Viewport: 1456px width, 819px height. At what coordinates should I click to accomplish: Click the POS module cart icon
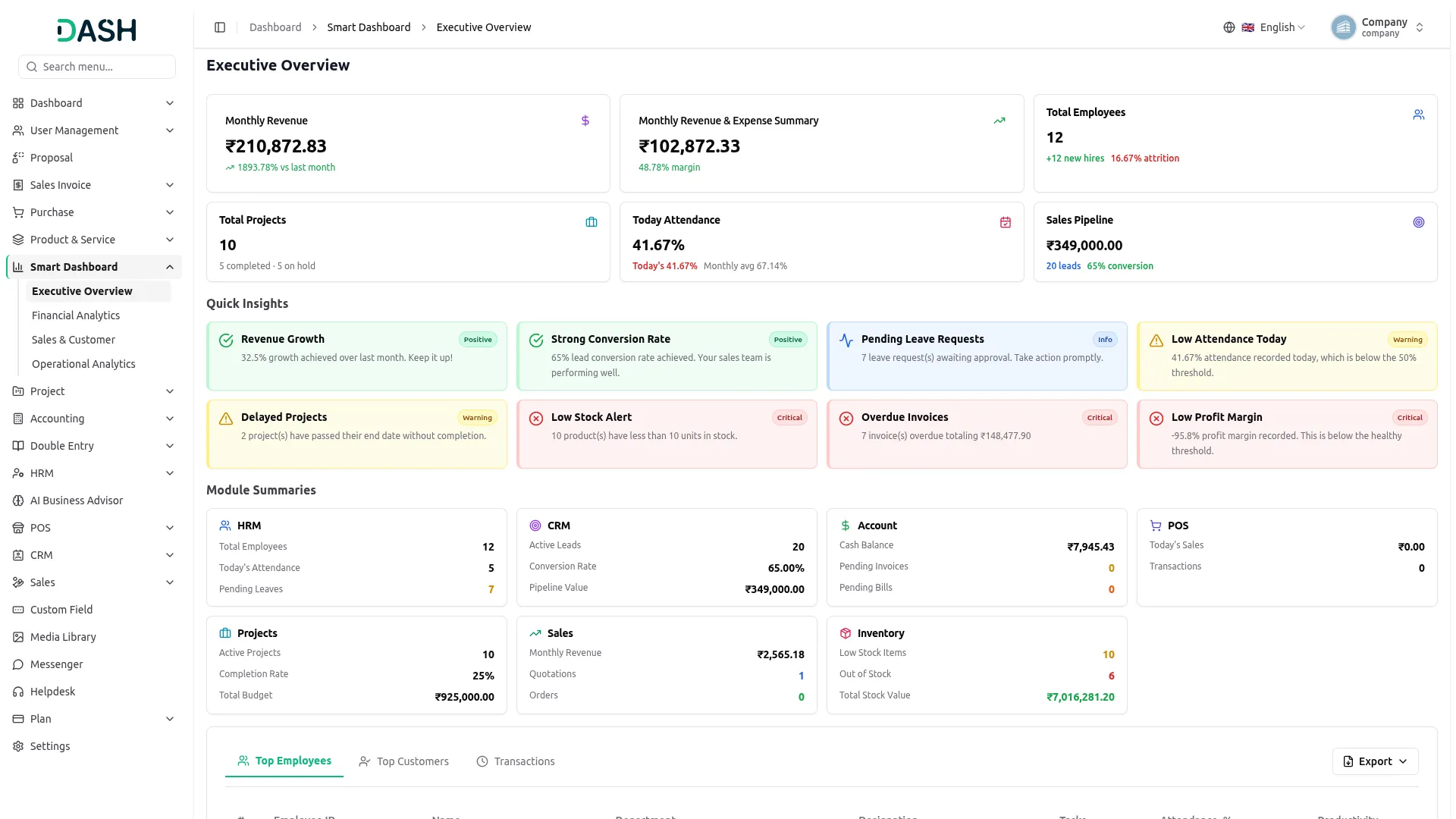point(1156,526)
